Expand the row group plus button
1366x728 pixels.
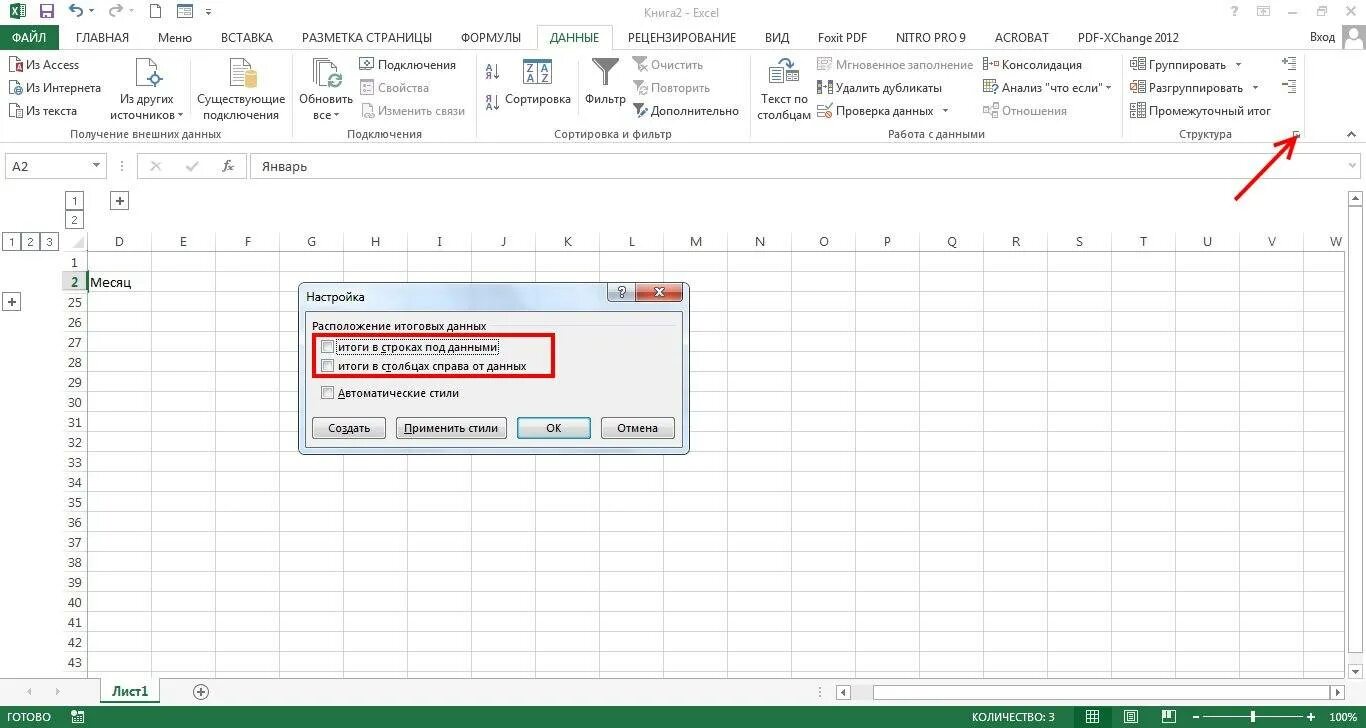(x=12, y=301)
